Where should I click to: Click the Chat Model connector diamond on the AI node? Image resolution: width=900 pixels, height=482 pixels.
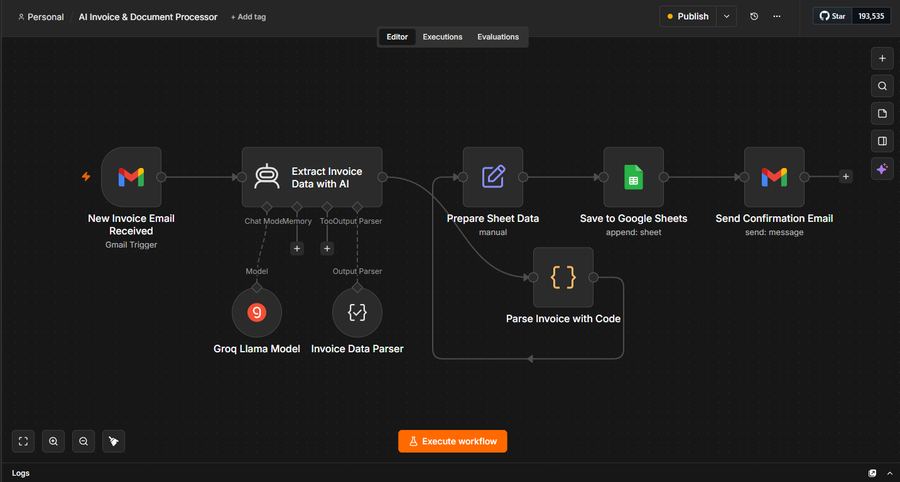click(266, 207)
